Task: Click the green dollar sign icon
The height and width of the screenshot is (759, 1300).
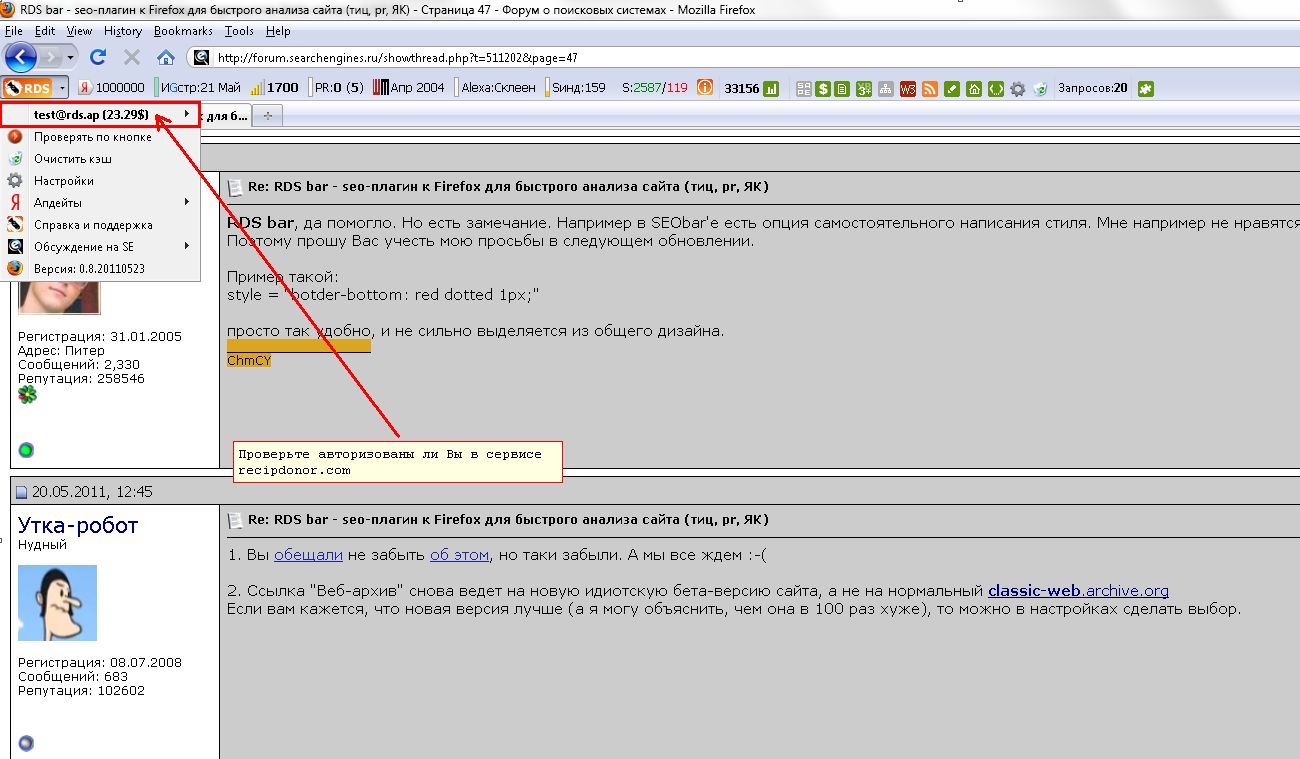Action: 823,88
